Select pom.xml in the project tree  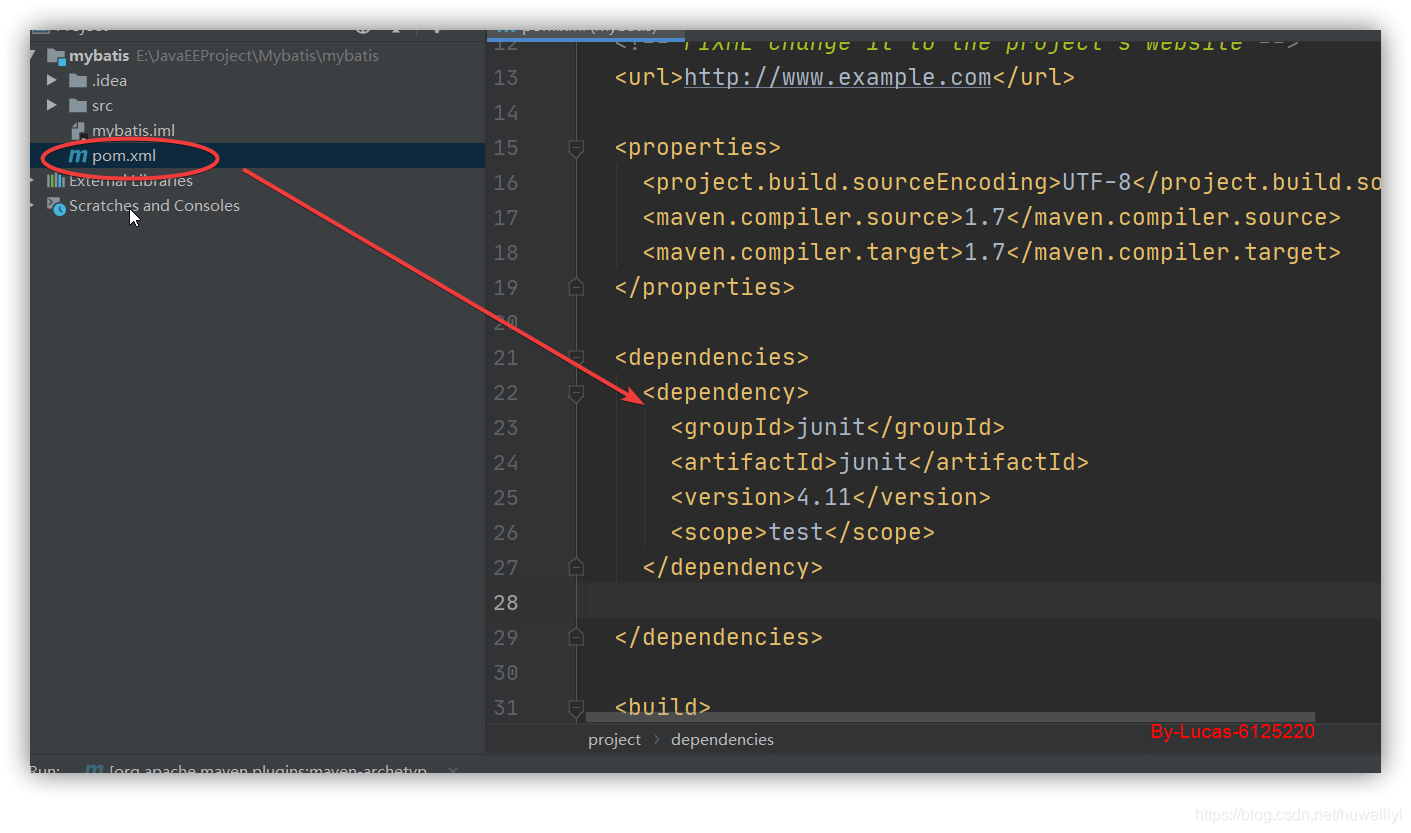tap(124, 156)
